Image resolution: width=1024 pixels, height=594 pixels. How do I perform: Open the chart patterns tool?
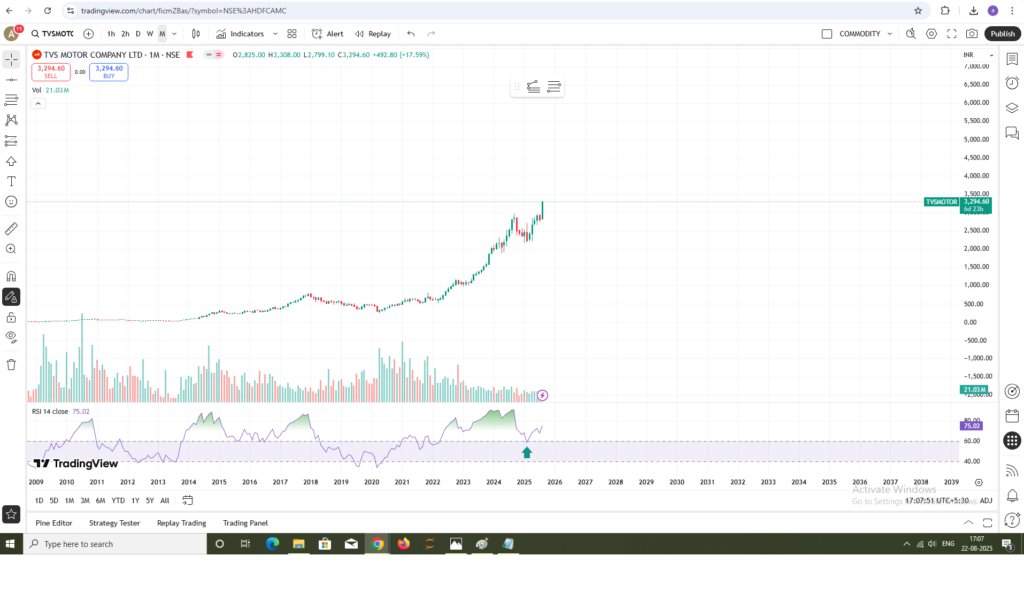[11, 120]
